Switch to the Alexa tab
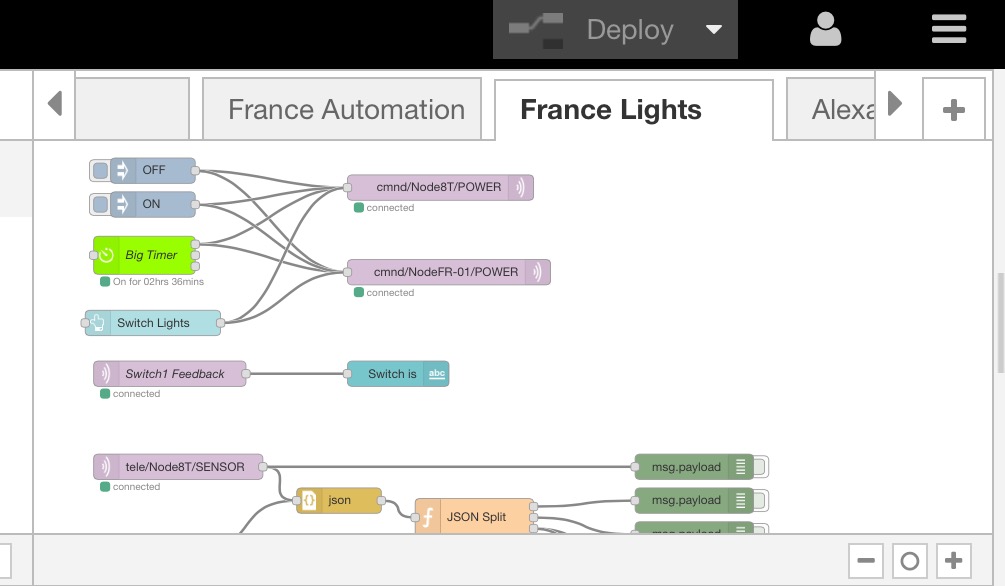Viewport: 1005px width, 586px height. click(x=831, y=110)
